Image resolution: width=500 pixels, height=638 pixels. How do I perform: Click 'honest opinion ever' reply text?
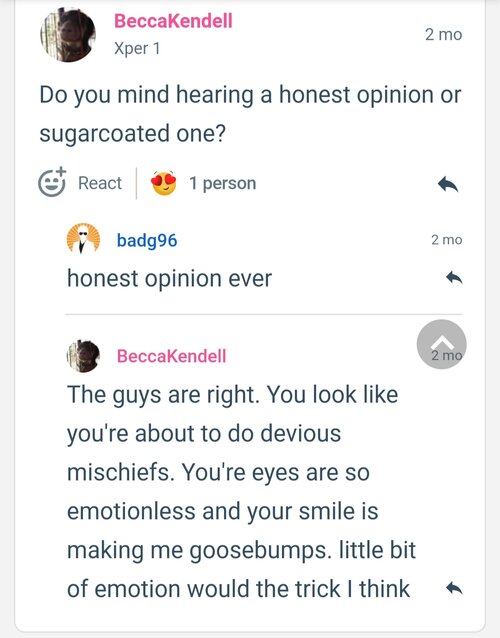pyautogui.click(x=169, y=279)
